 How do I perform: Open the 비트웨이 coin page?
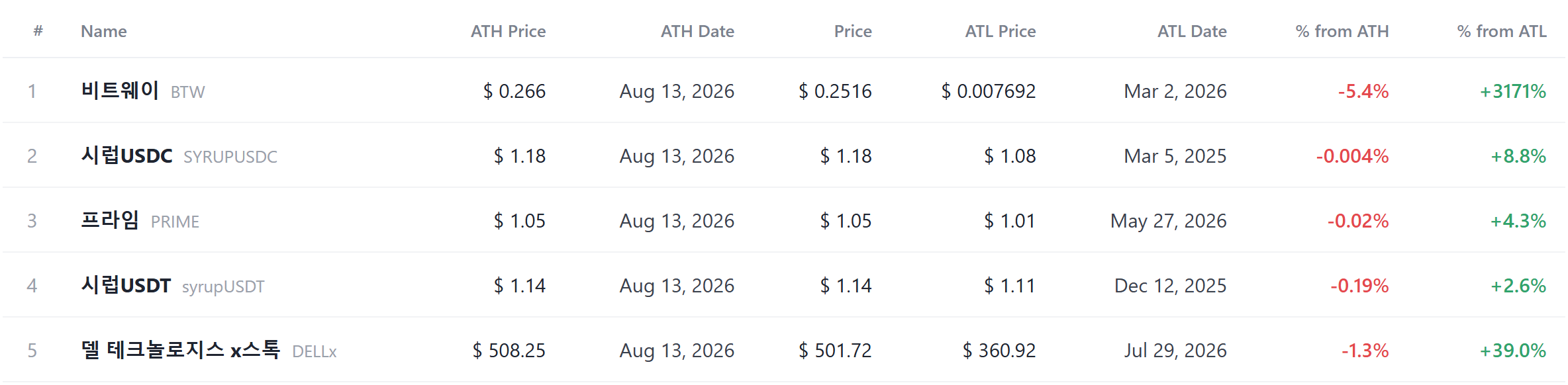(x=120, y=90)
